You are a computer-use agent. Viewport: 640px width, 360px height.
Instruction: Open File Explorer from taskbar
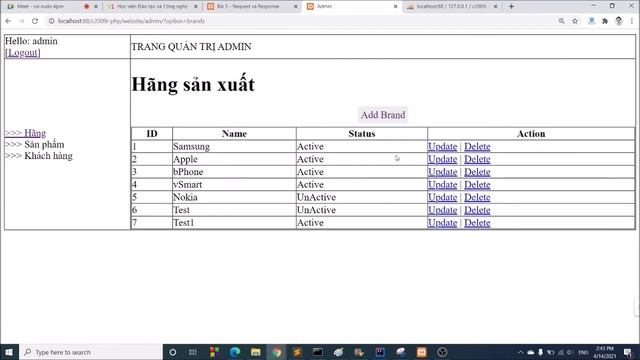click(256, 352)
